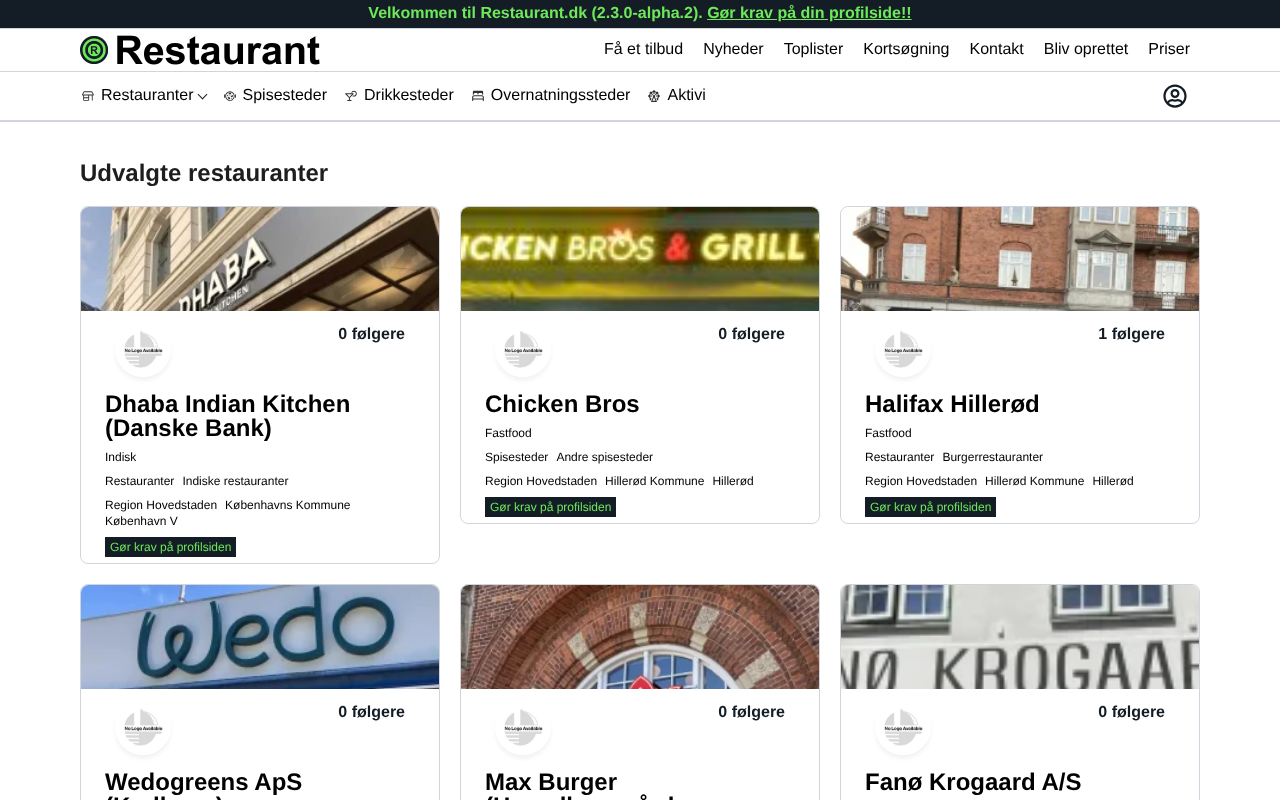
Task: Click Halifax Hillerød's placeholder logo
Action: [x=903, y=350]
